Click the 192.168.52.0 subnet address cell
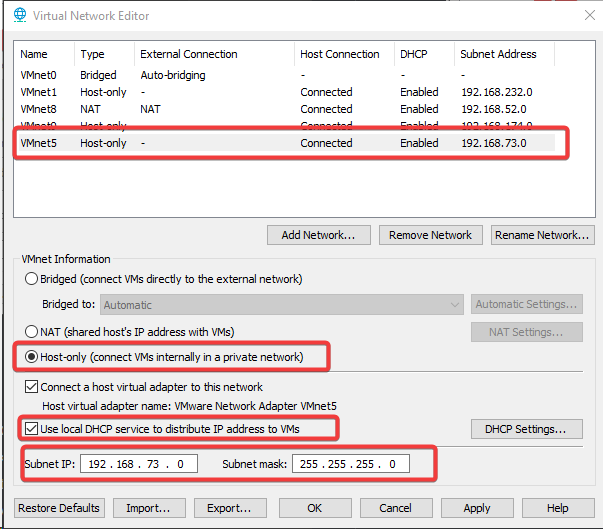This screenshot has width=603, height=529. tap(494, 109)
